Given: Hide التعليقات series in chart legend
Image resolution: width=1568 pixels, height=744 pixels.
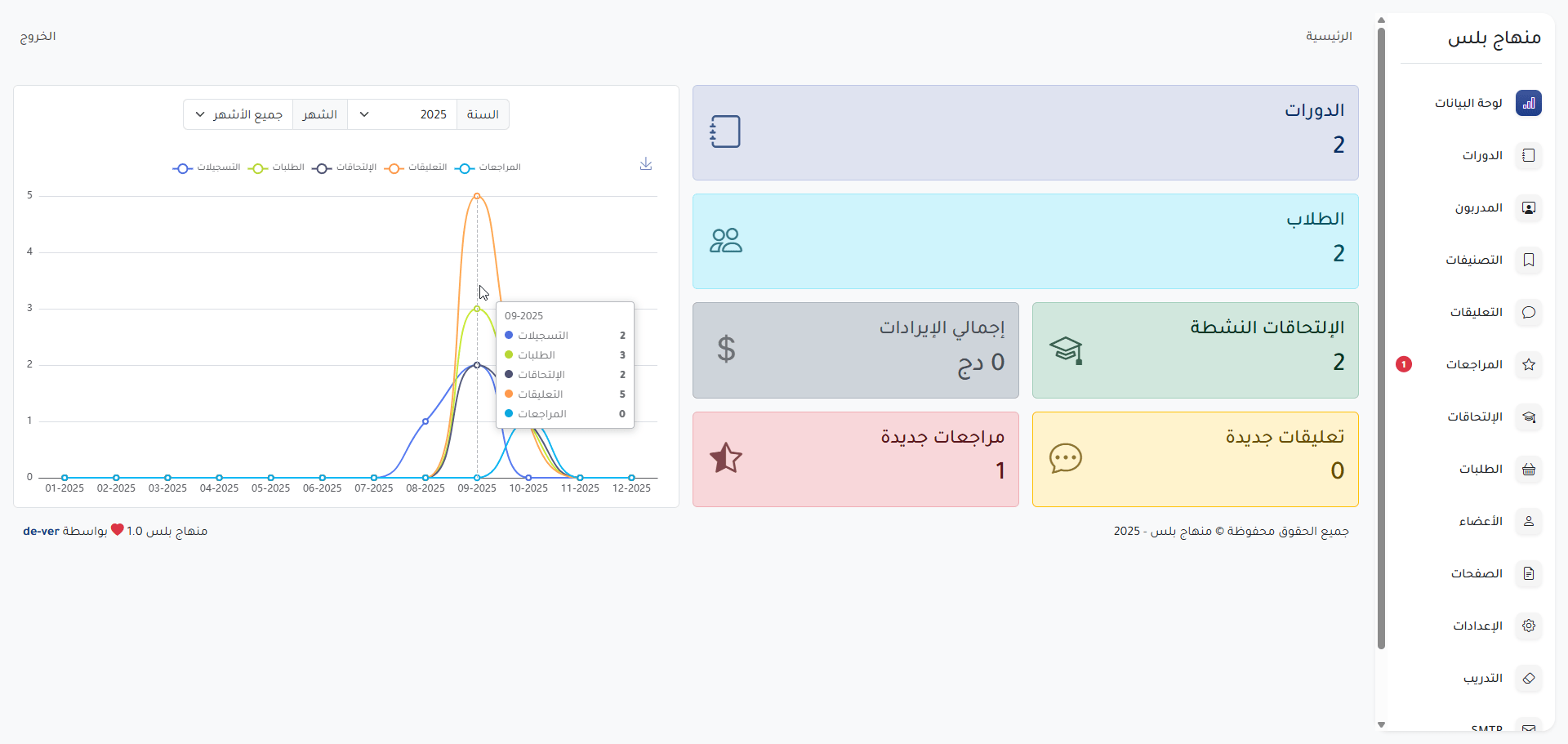Looking at the screenshot, I should point(416,167).
